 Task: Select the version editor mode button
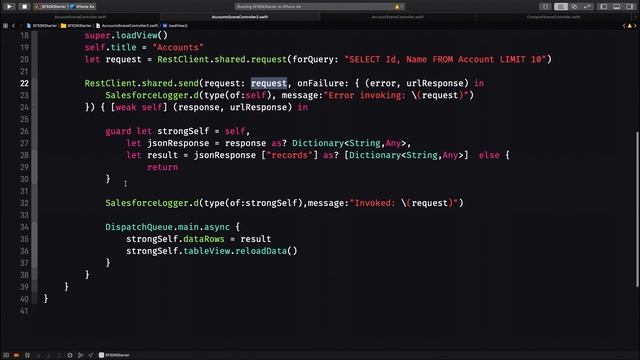(587, 7)
